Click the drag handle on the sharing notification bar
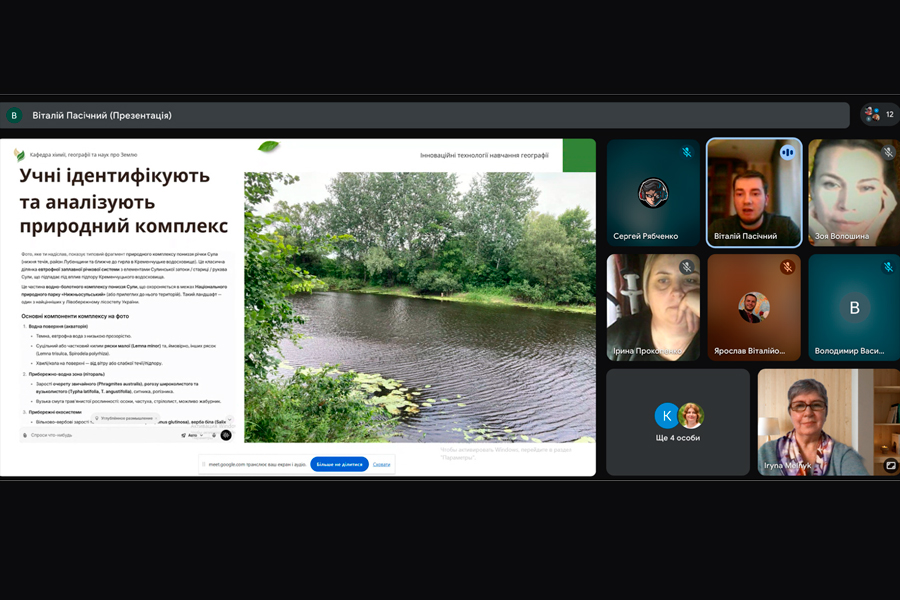This screenshot has height=600, width=900. [204, 464]
